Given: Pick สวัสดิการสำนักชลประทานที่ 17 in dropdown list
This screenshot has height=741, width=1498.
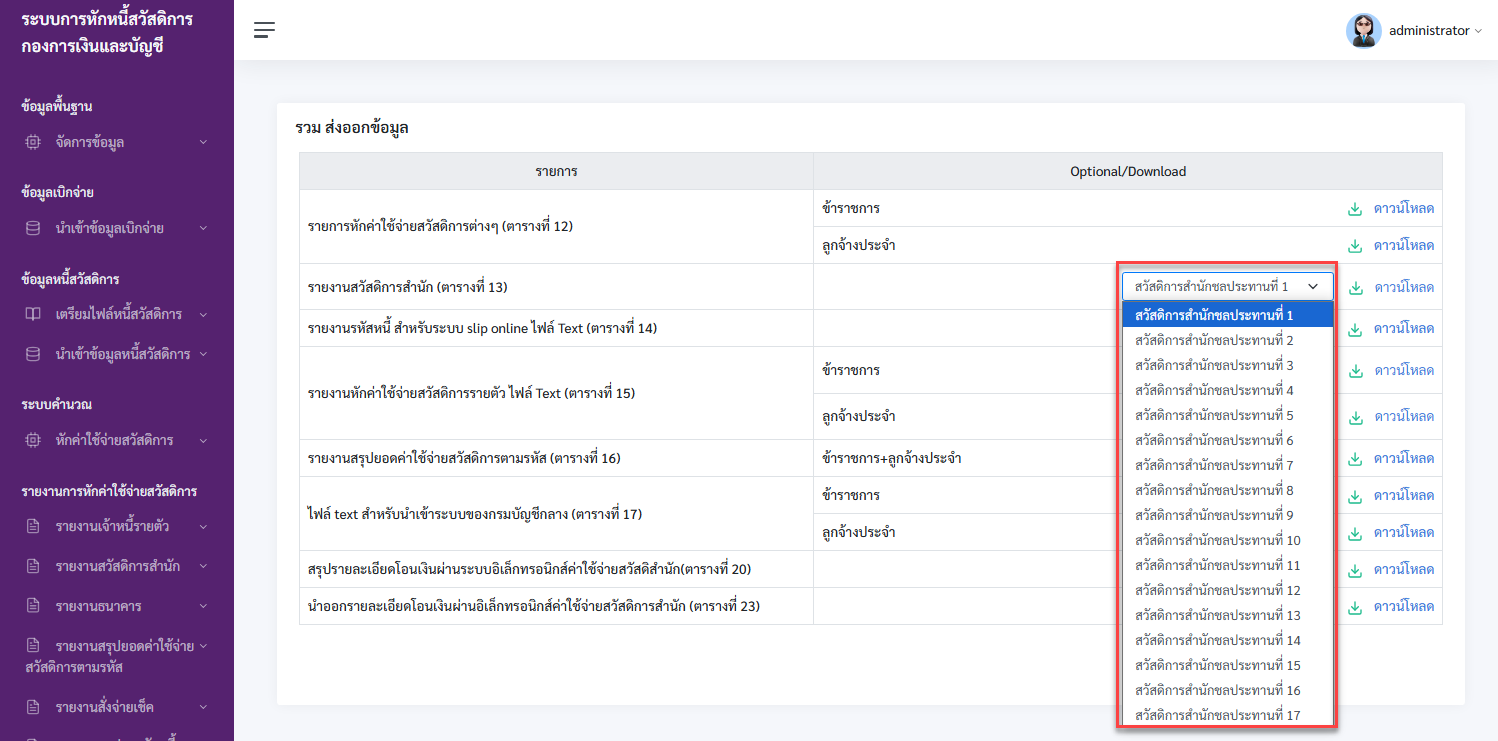Looking at the screenshot, I should [x=1227, y=715].
